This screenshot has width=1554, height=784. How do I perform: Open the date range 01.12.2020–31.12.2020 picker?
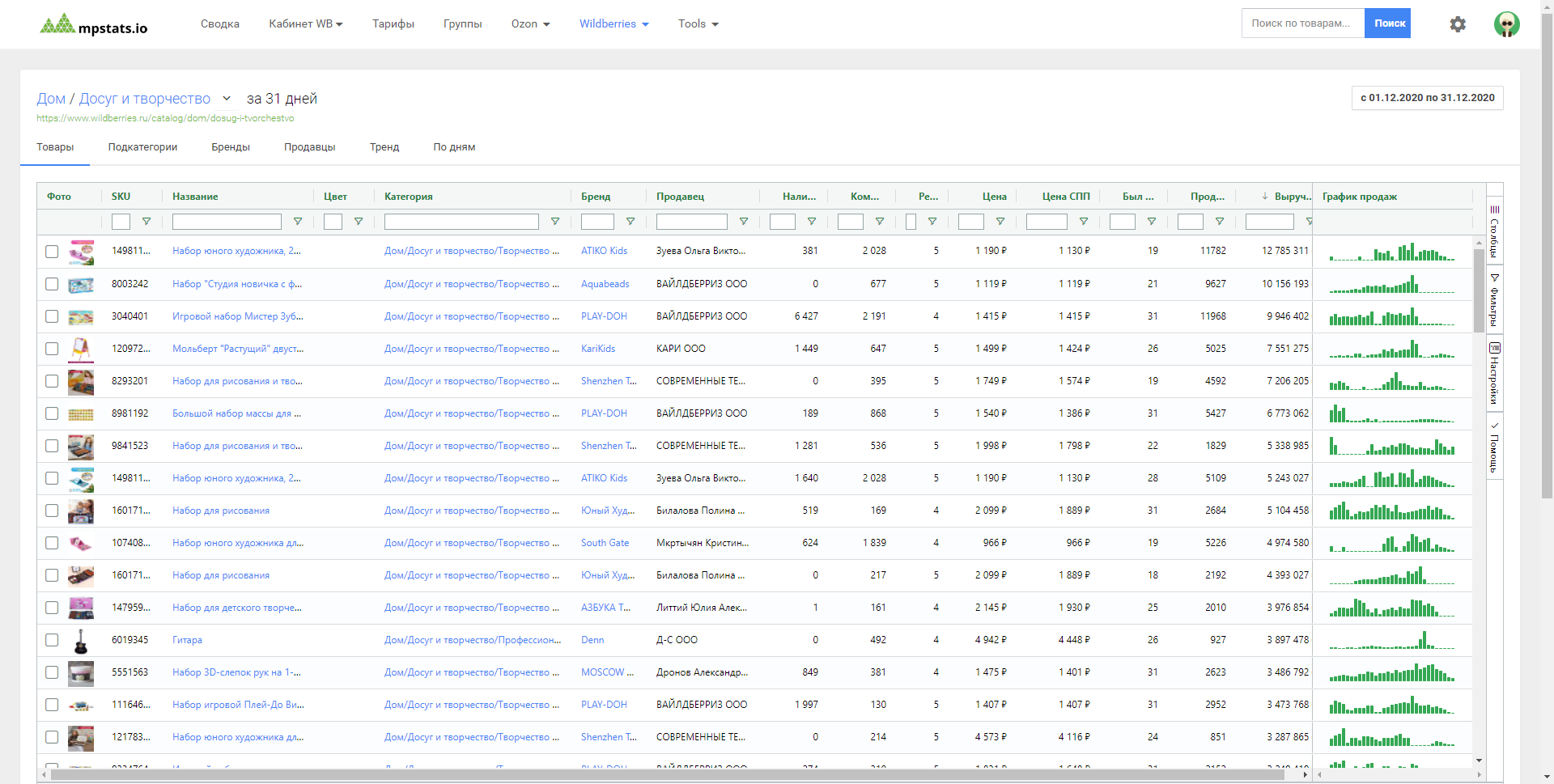pyautogui.click(x=1427, y=98)
